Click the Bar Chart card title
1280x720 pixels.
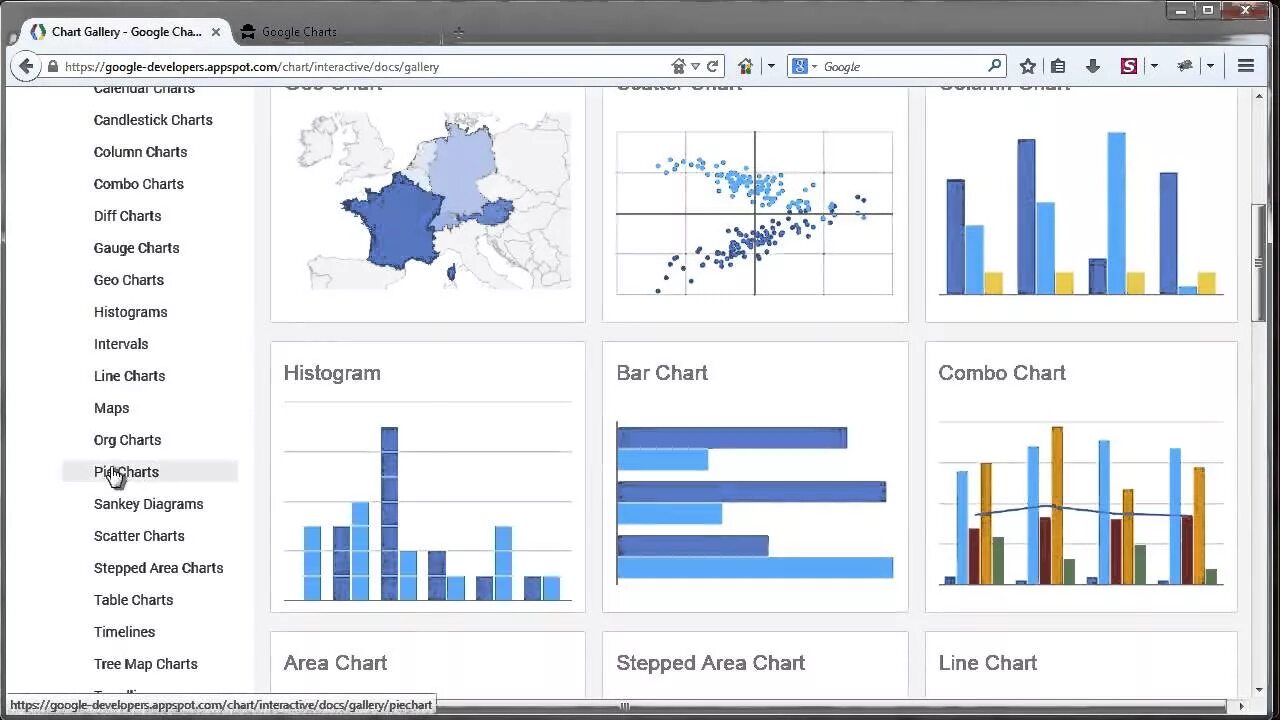coord(662,373)
